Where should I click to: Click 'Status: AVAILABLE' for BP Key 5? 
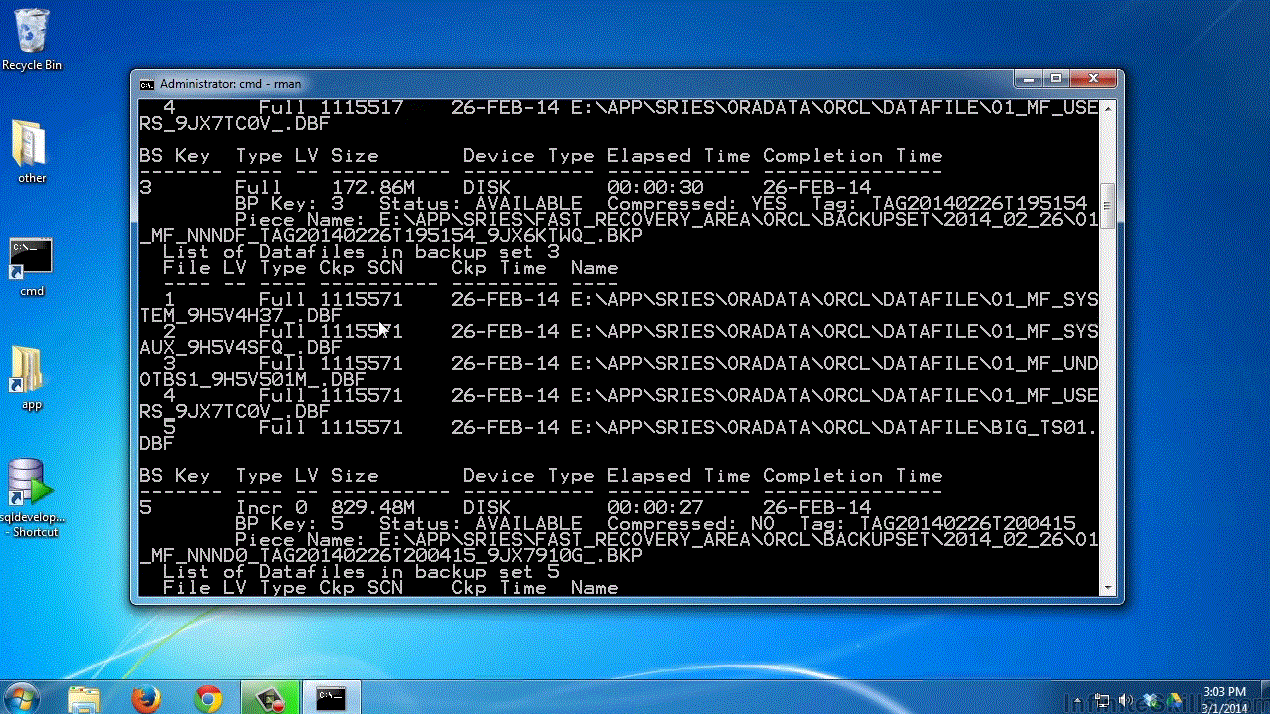[x=480, y=523]
